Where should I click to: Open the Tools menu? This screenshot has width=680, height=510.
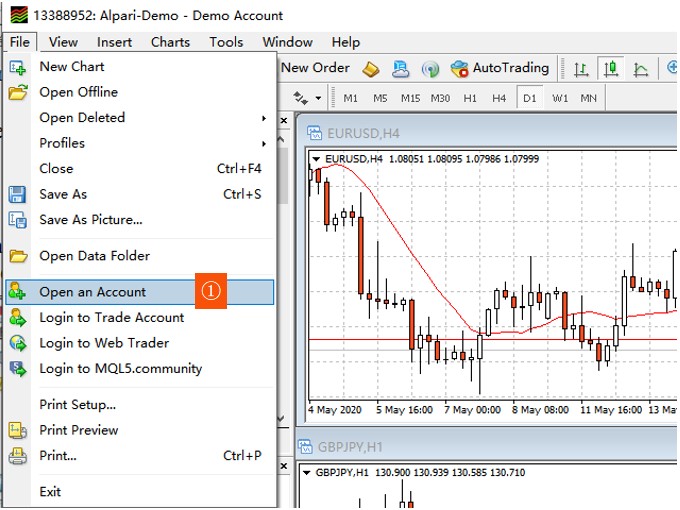click(x=226, y=42)
